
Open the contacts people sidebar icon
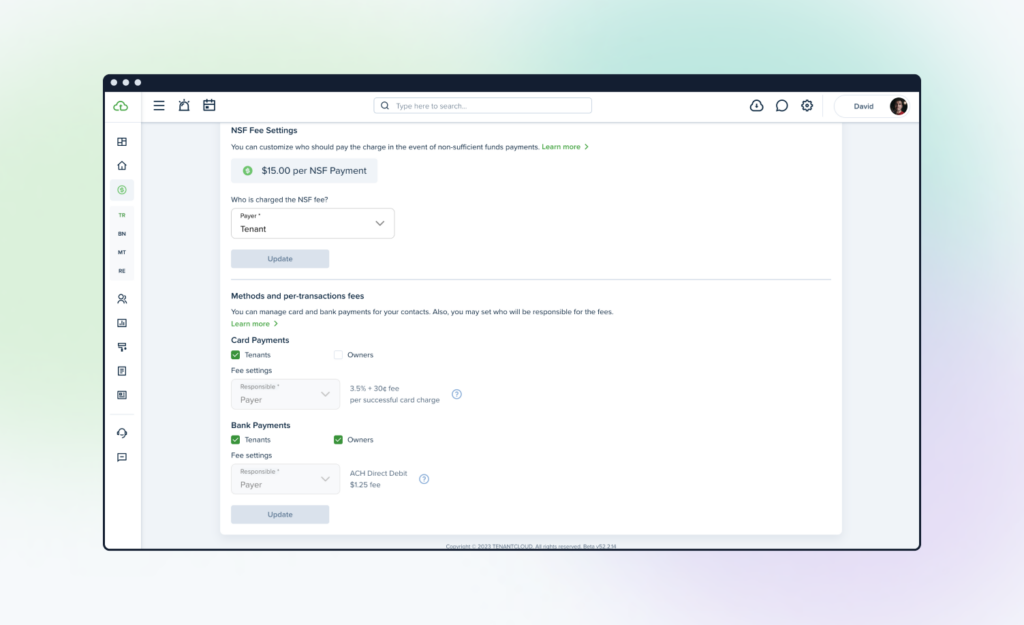pyautogui.click(x=122, y=299)
